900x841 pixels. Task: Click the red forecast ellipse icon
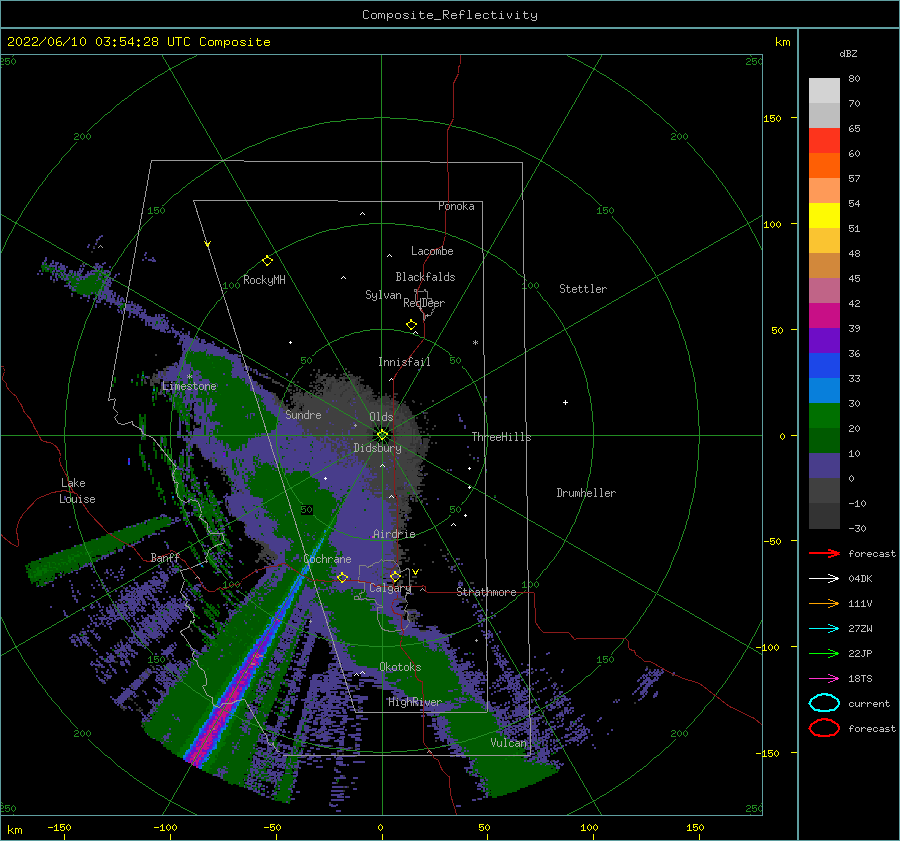[x=824, y=728]
